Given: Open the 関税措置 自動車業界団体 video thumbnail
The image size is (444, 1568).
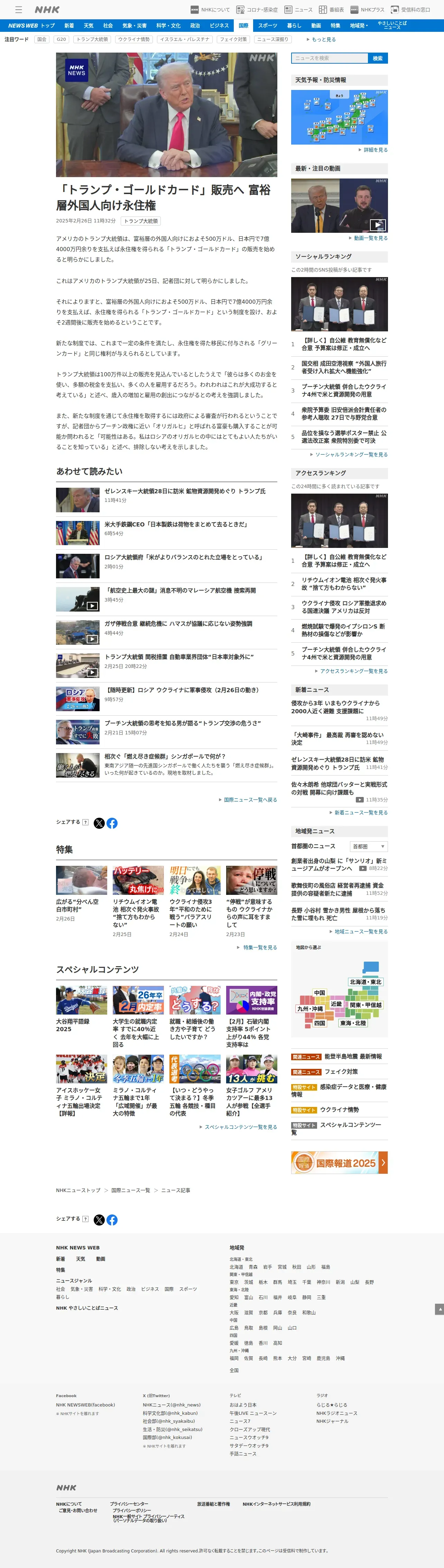Looking at the screenshot, I should [x=78, y=665].
